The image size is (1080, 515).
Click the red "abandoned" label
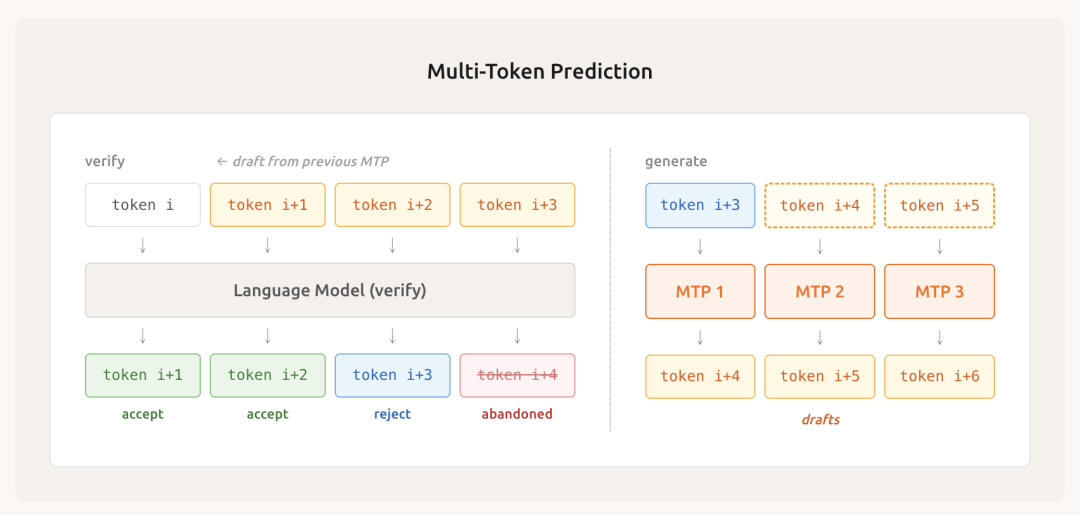pos(517,414)
